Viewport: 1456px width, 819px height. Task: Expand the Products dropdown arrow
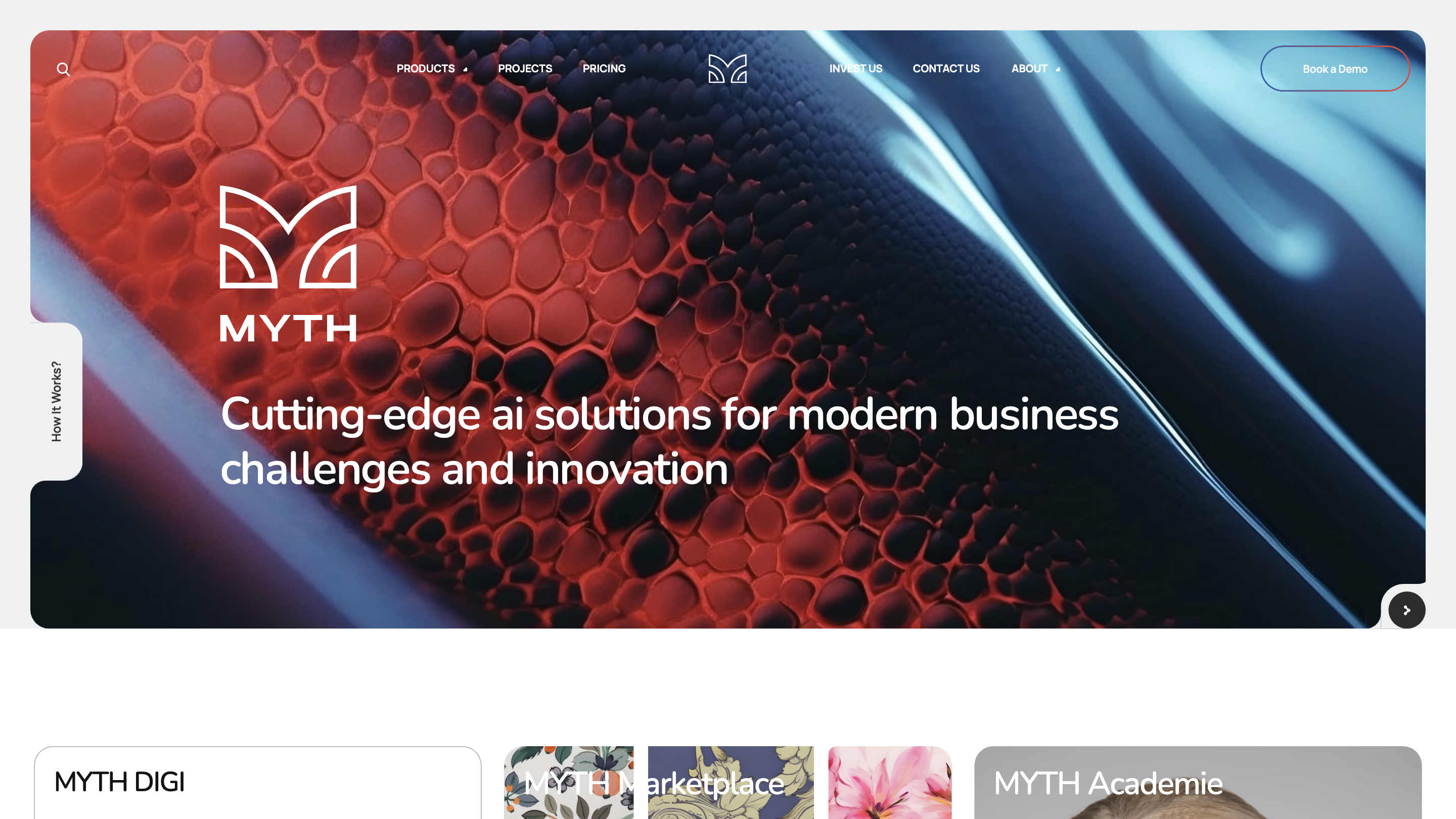coord(465,69)
